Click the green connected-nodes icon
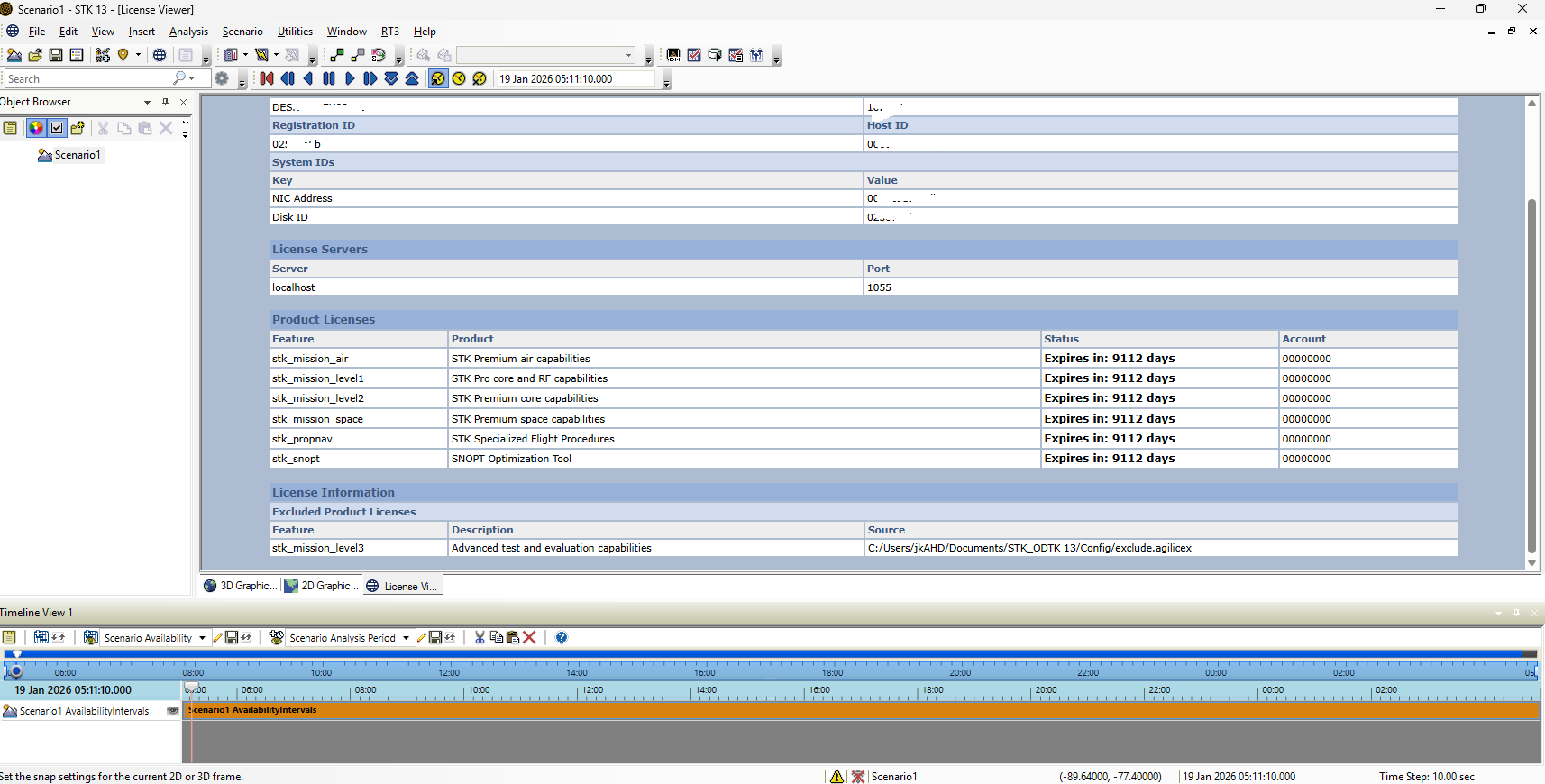The image size is (1545, 784). point(337,55)
